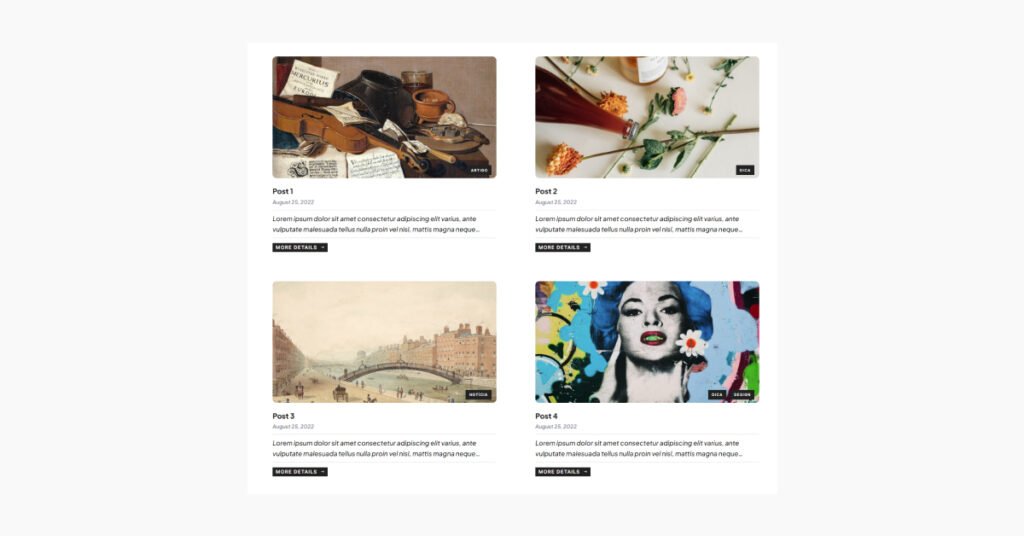The image size is (1024, 536).
Task: Open the Post 3 bridge painting thumbnail
Action: (x=384, y=341)
